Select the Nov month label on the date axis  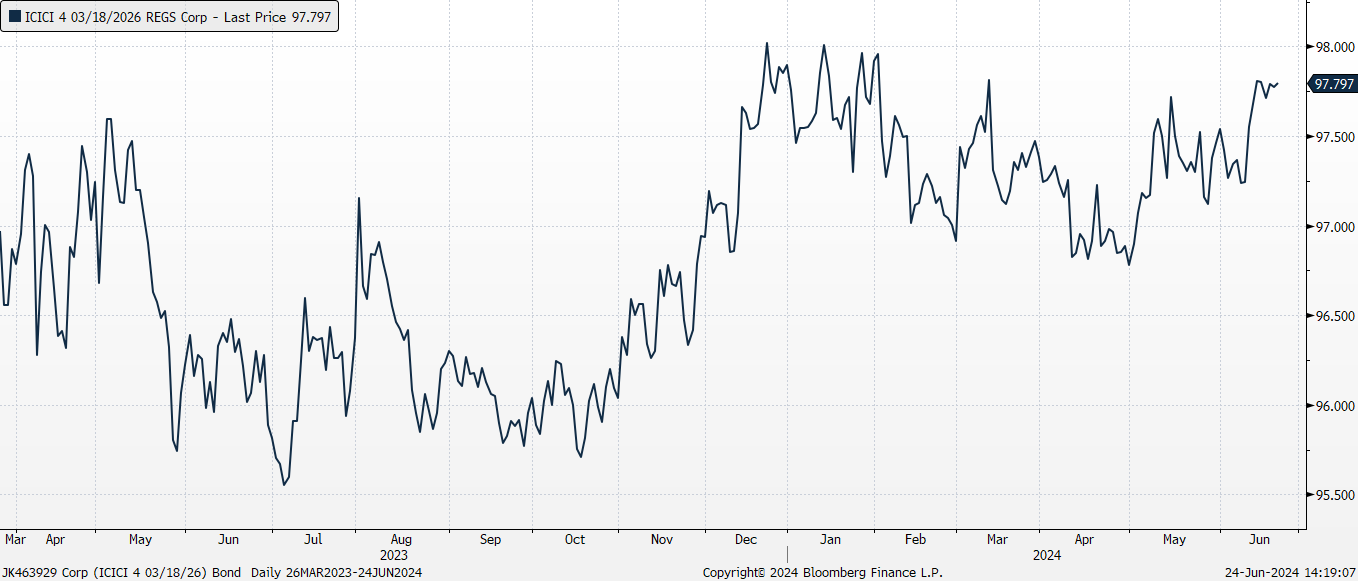[x=662, y=539]
